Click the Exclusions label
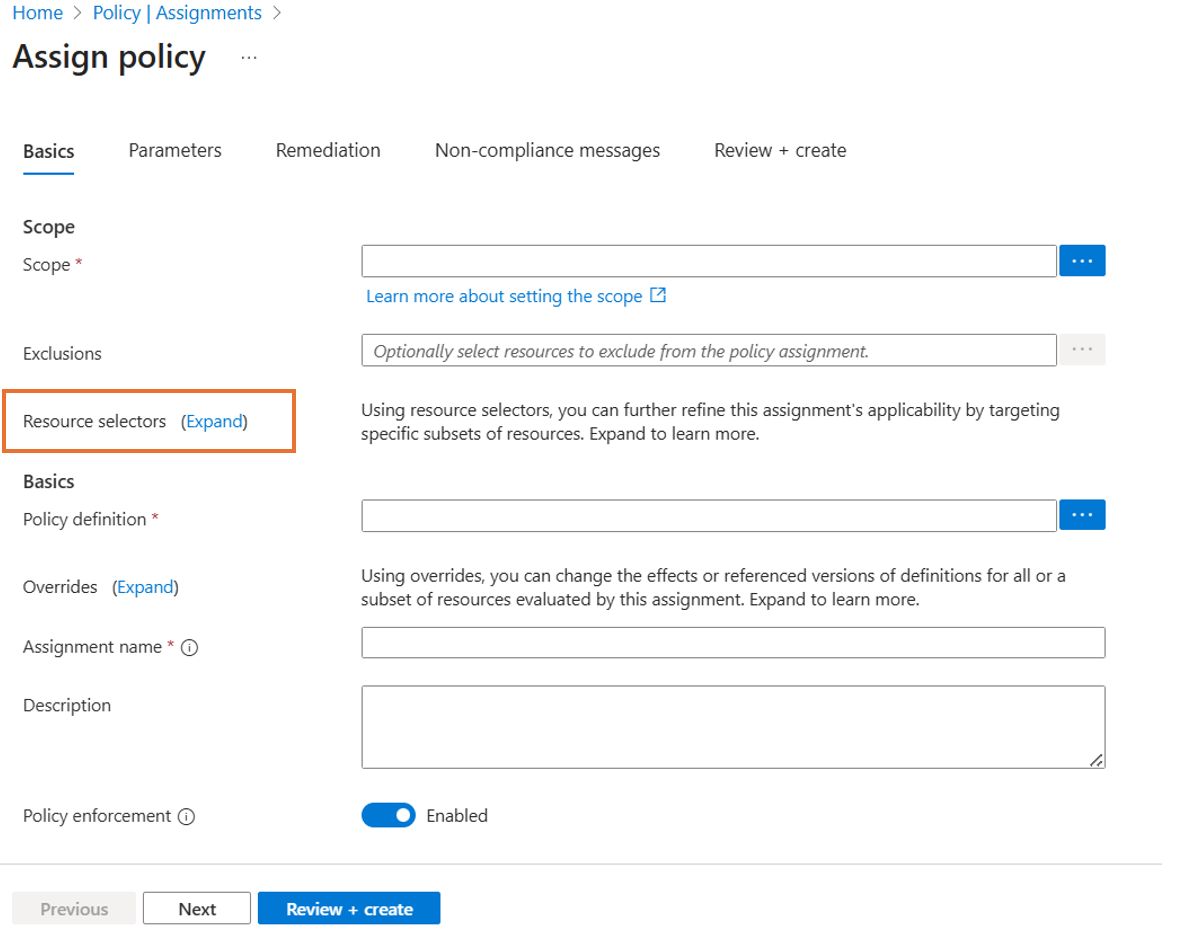 coord(62,353)
